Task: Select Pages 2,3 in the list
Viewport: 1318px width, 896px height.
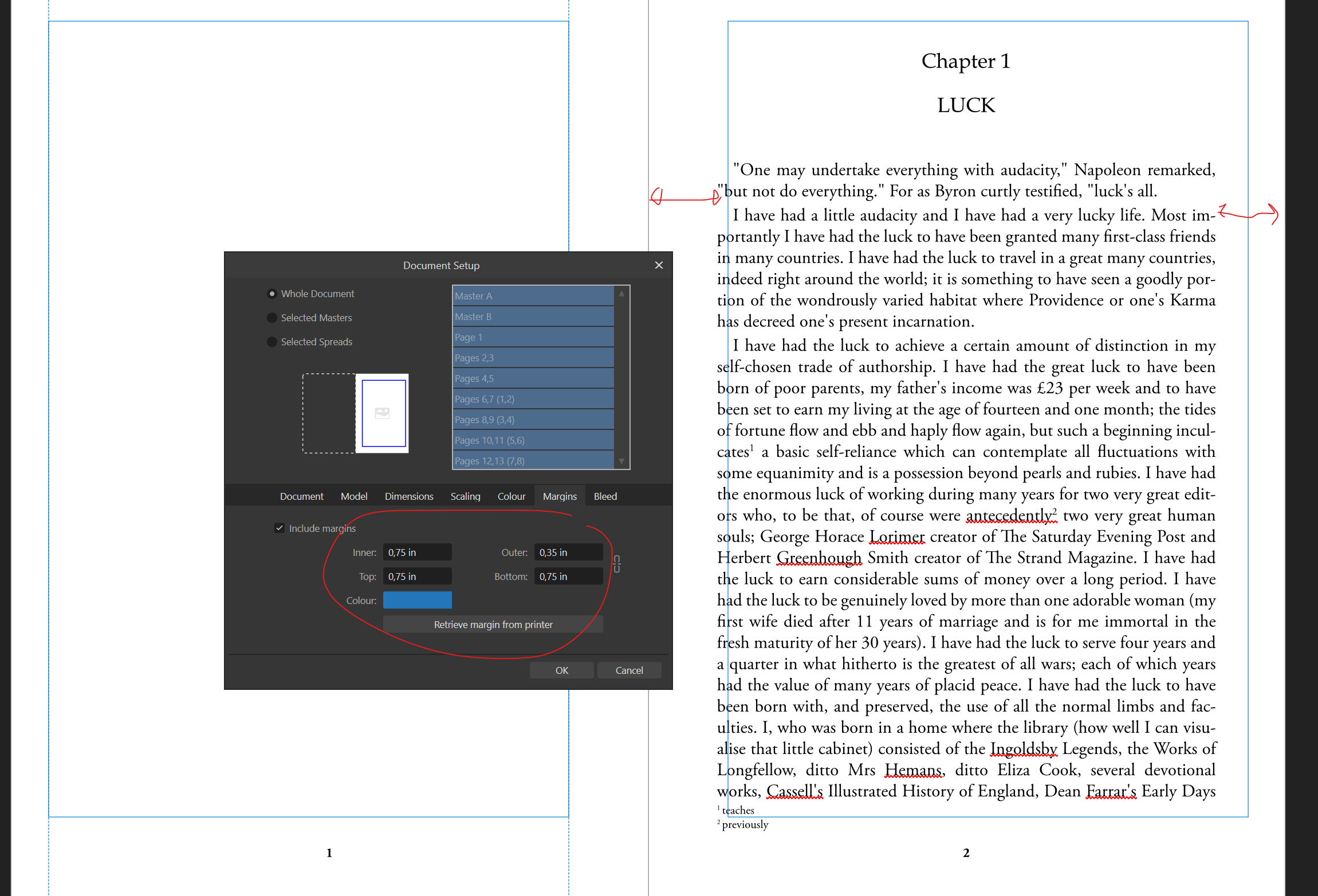Action: (x=533, y=358)
